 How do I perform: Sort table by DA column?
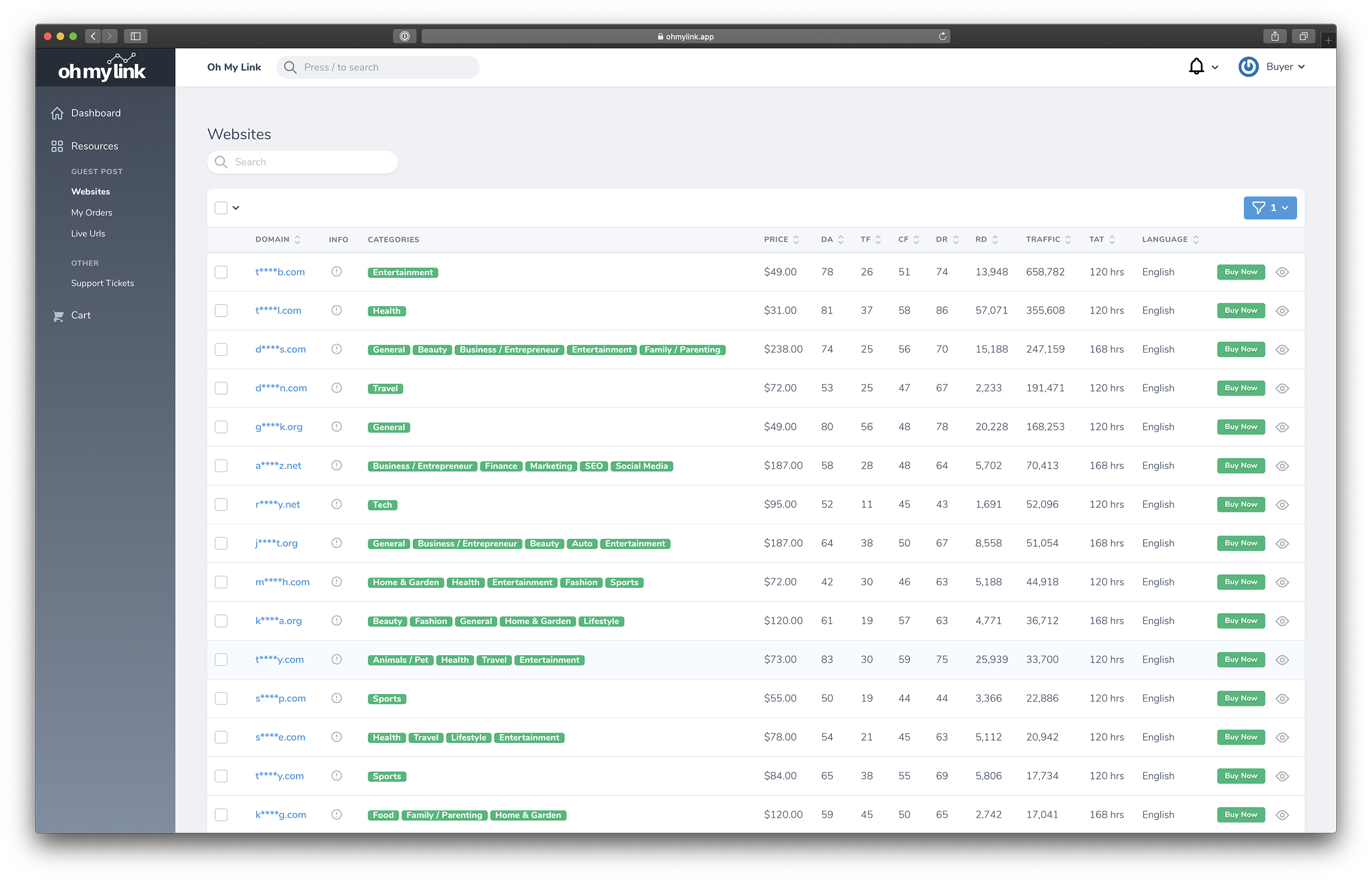(x=832, y=240)
